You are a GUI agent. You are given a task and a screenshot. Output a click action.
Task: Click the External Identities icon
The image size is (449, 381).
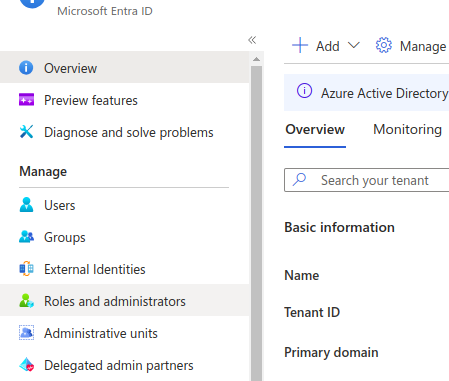26,269
